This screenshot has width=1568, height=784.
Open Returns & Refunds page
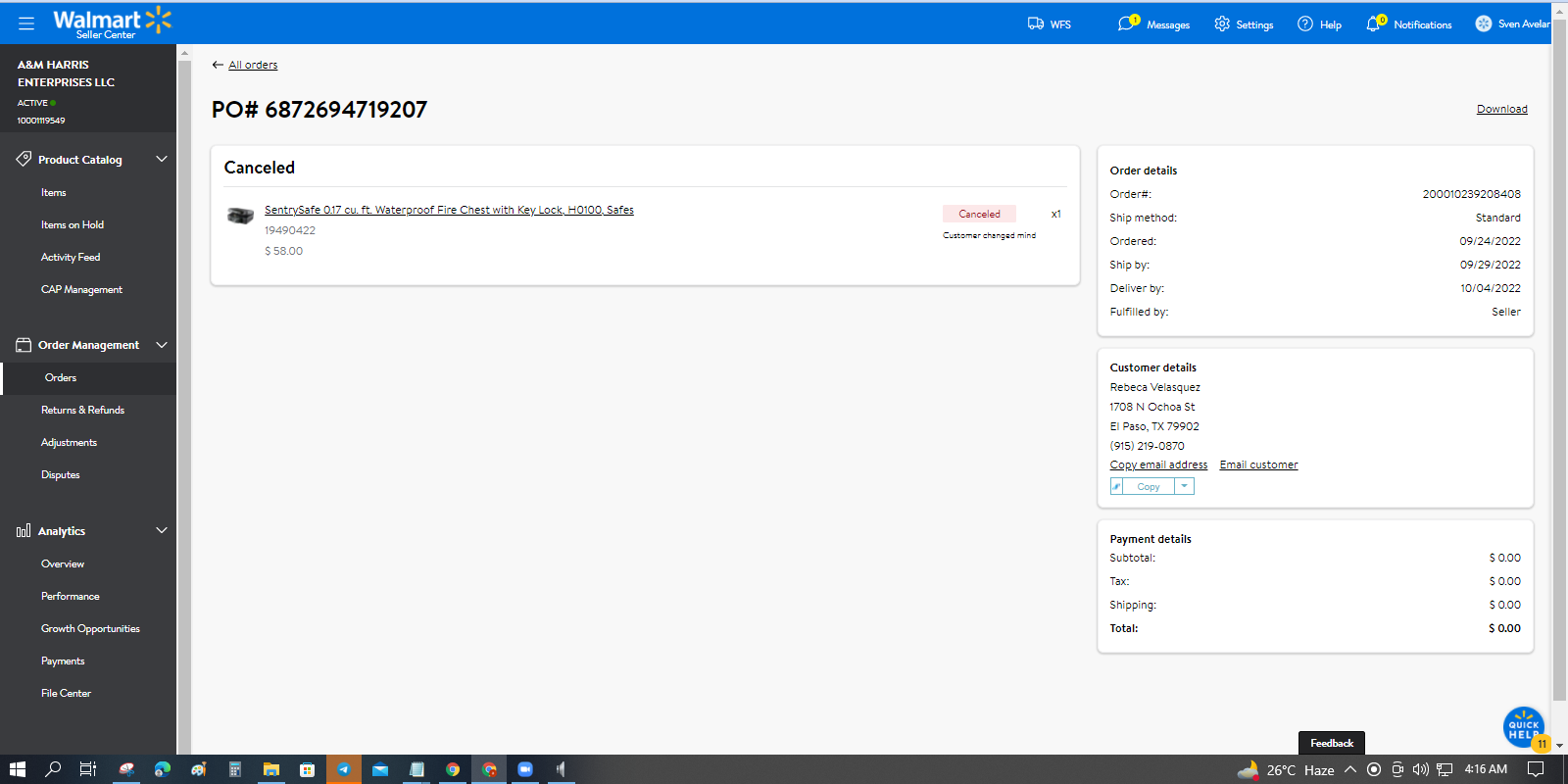82,411
